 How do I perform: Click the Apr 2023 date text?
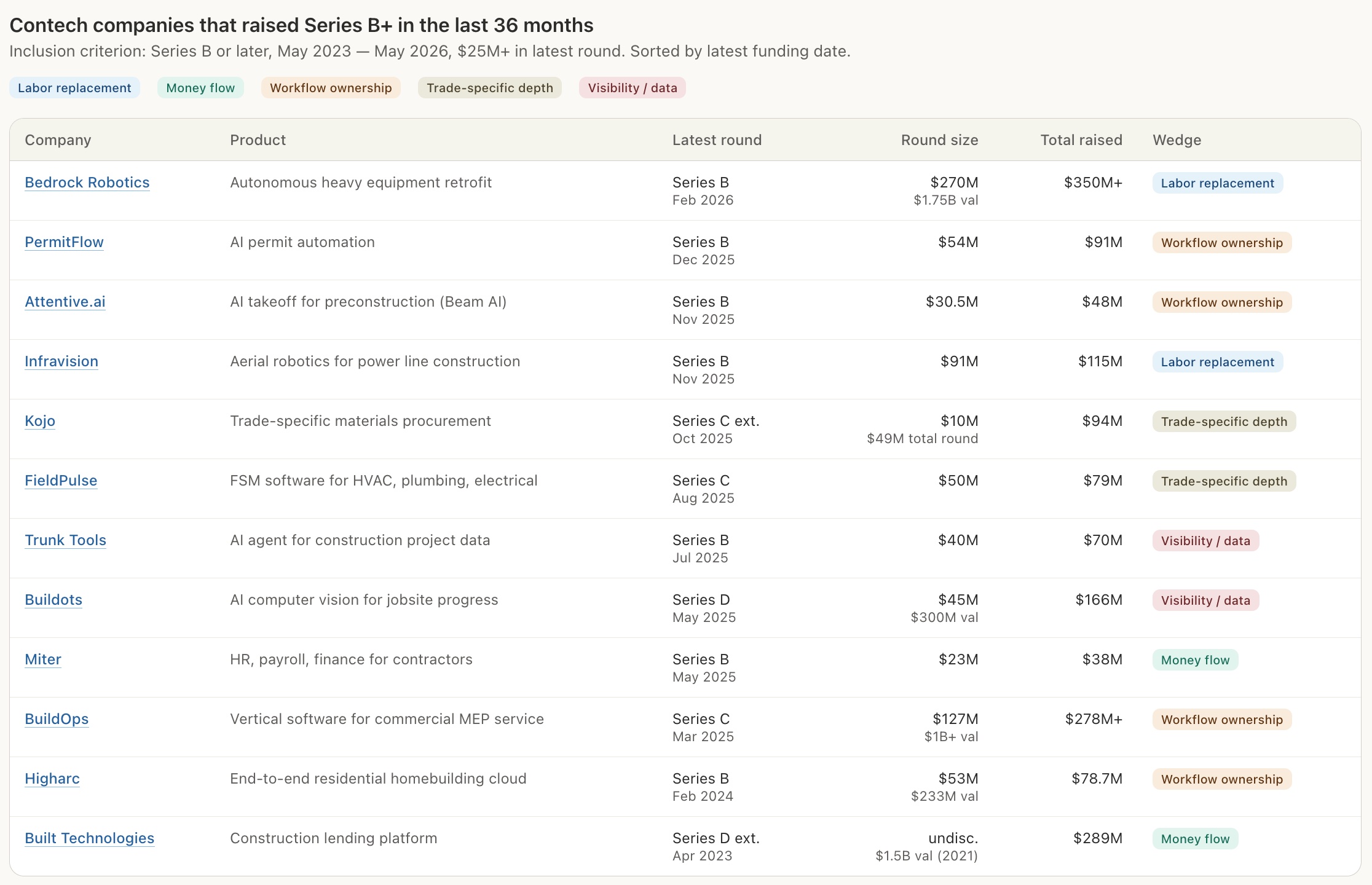click(702, 856)
